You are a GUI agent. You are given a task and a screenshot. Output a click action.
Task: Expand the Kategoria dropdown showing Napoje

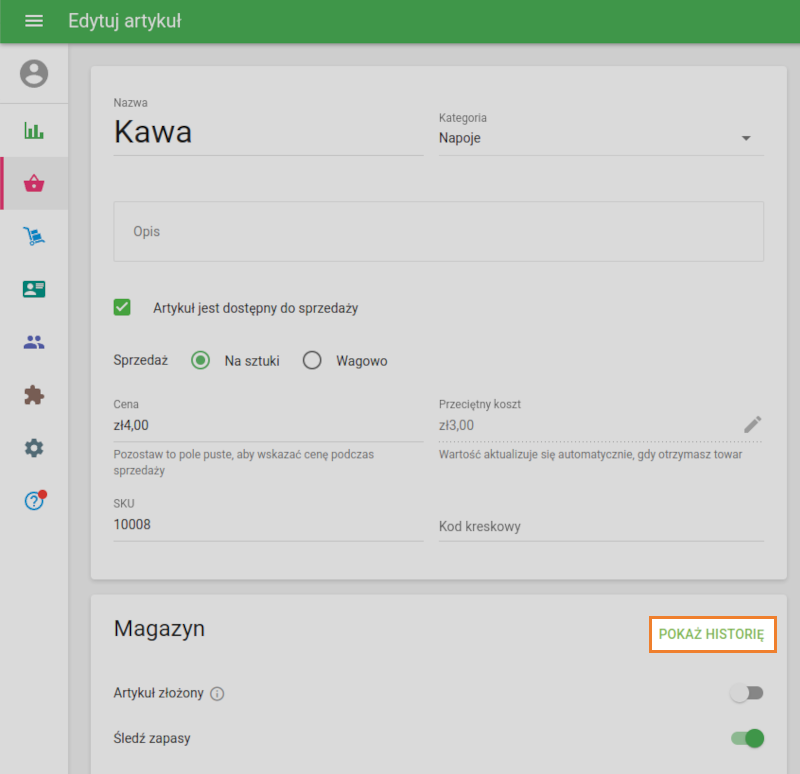(x=600, y=138)
